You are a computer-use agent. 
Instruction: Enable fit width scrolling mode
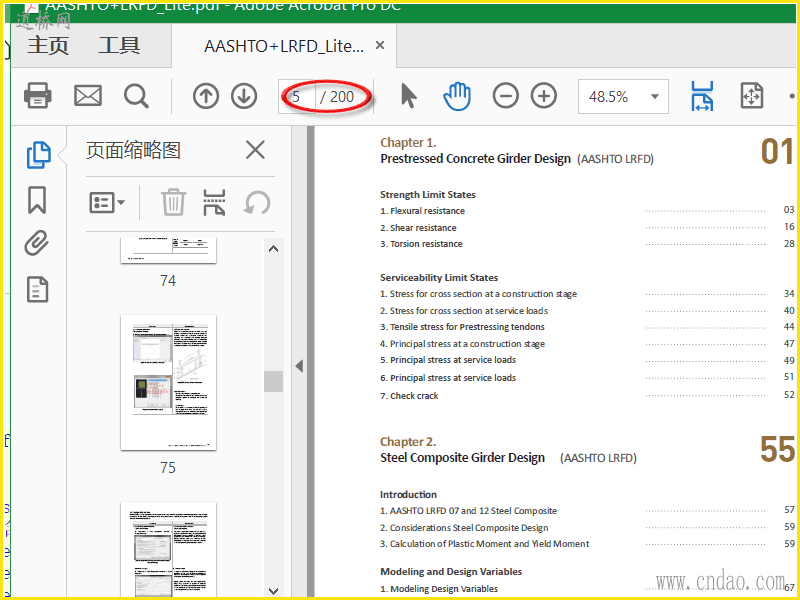[702, 96]
